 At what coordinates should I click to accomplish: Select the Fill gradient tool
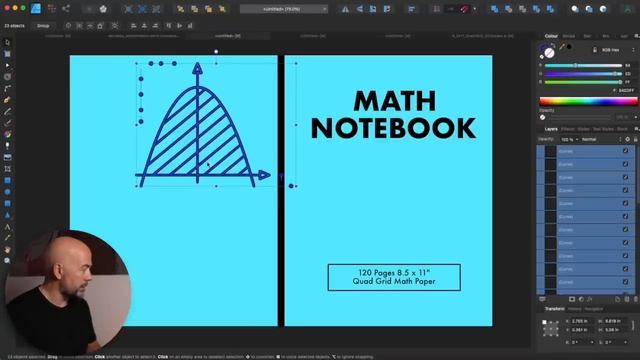7,134
